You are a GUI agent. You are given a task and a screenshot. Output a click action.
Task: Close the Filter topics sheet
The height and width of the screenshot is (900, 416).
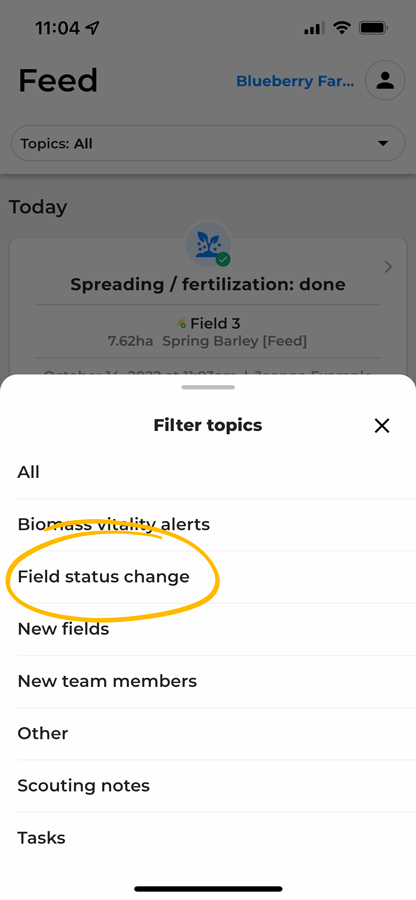pos(382,425)
